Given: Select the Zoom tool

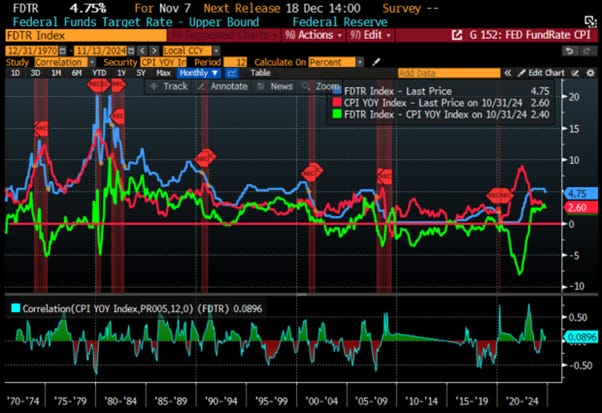Looking at the screenshot, I should click(321, 86).
